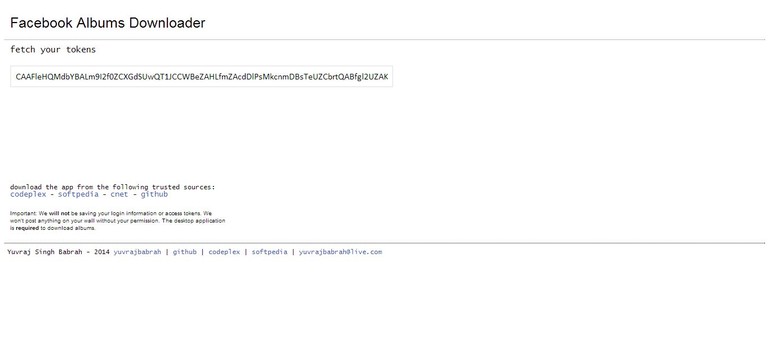Open the codeplex link in the footer
769x360 pixels.
224,252
